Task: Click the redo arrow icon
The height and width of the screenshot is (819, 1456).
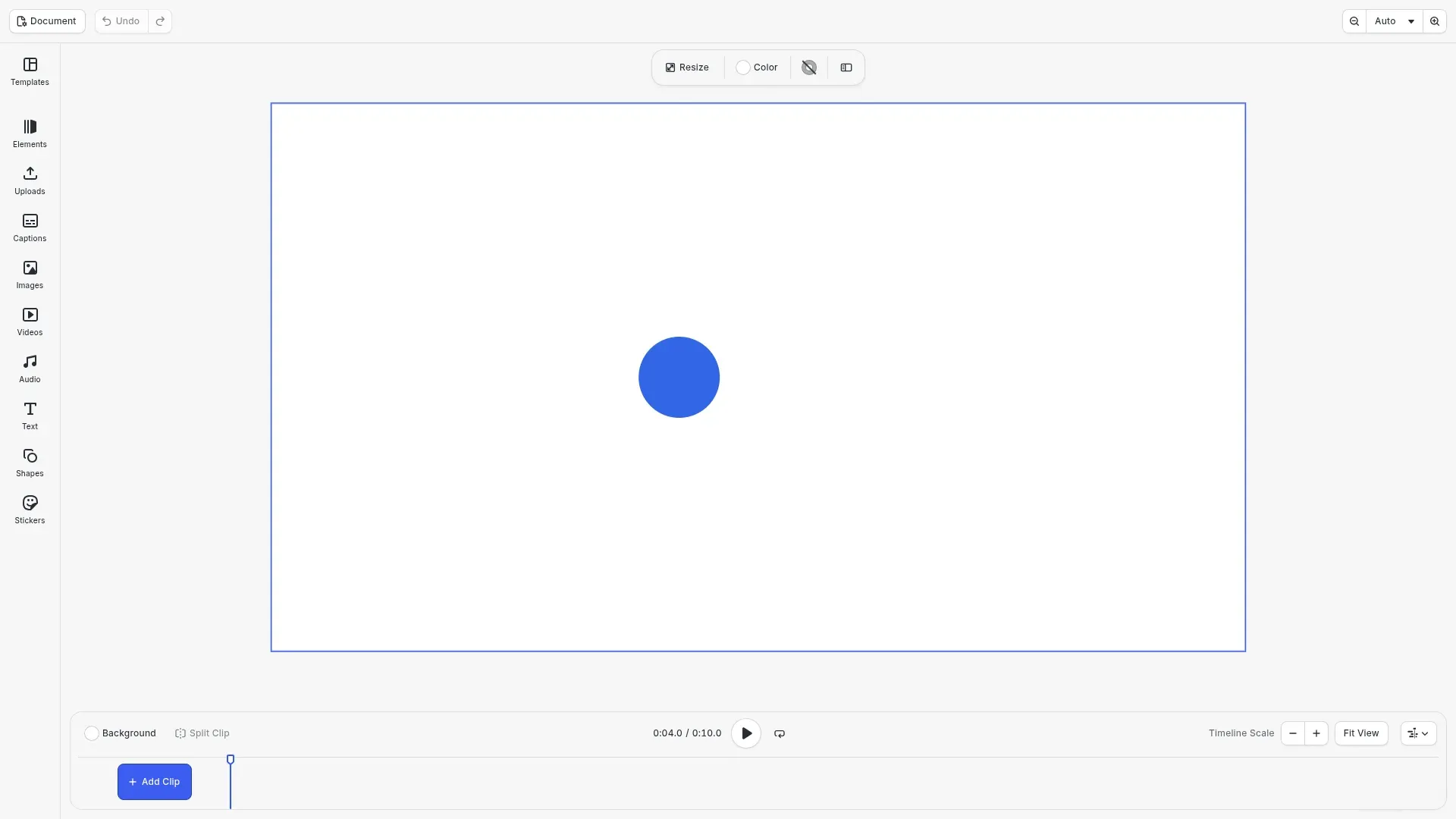Action: (160, 21)
